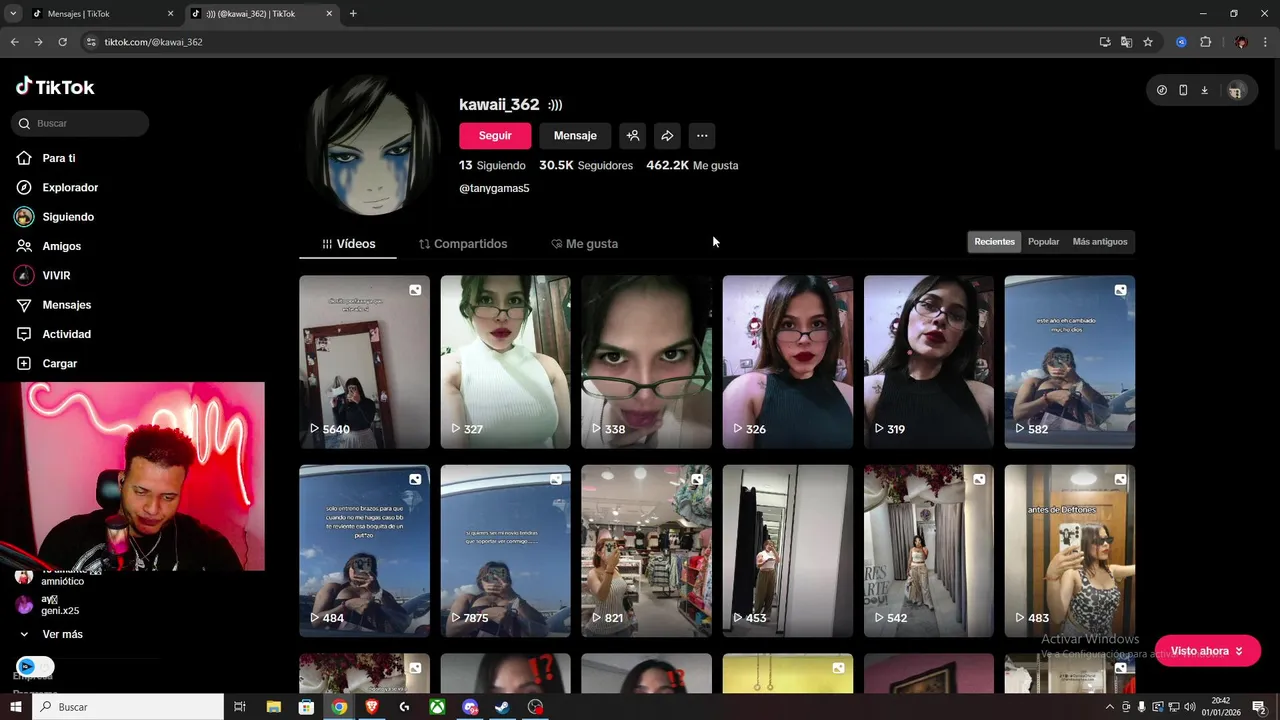Image resolution: width=1280 pixels, height=720 pixels.
Task: Open the video with 7875 views
Action: click(x=505, y=551)
